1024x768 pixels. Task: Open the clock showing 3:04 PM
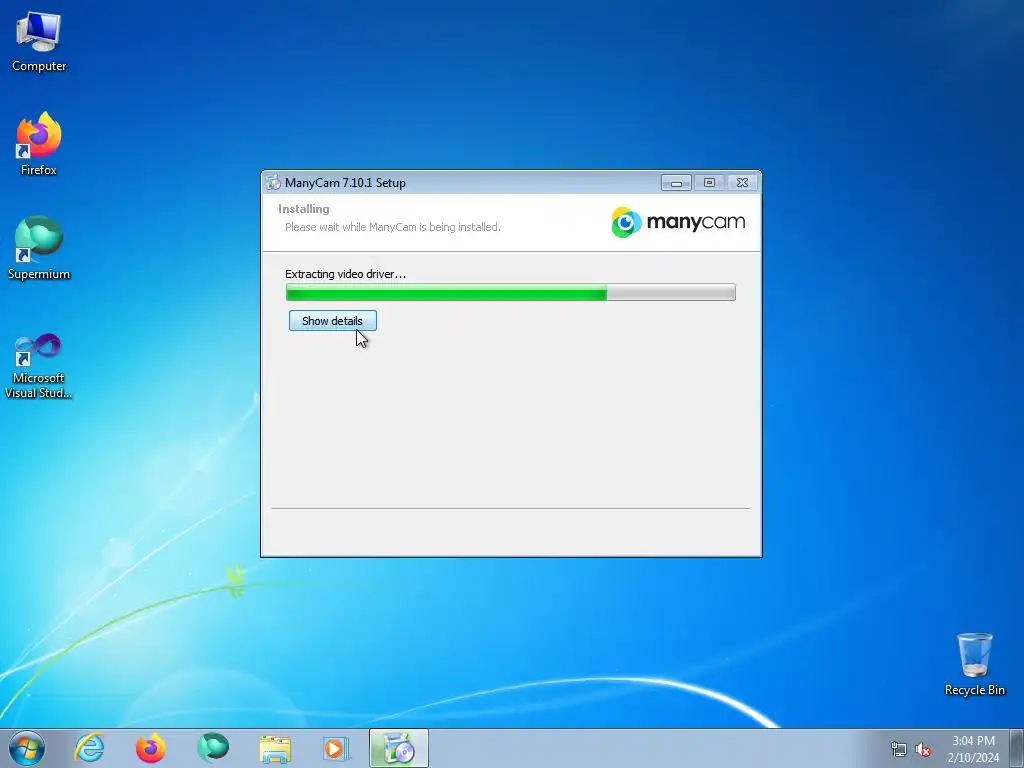coord(973,749)
